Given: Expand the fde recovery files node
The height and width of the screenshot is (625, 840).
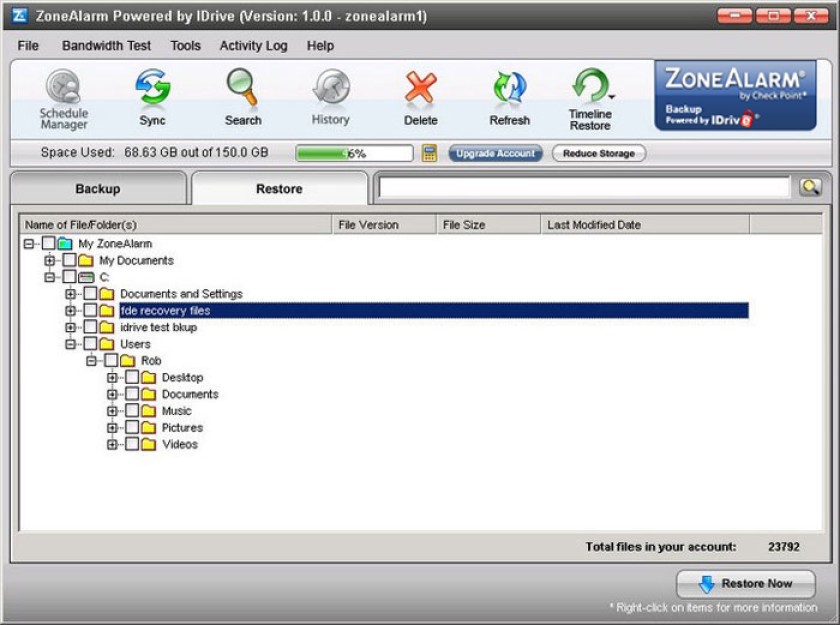Looking at the screenshot, I should 71,311.
